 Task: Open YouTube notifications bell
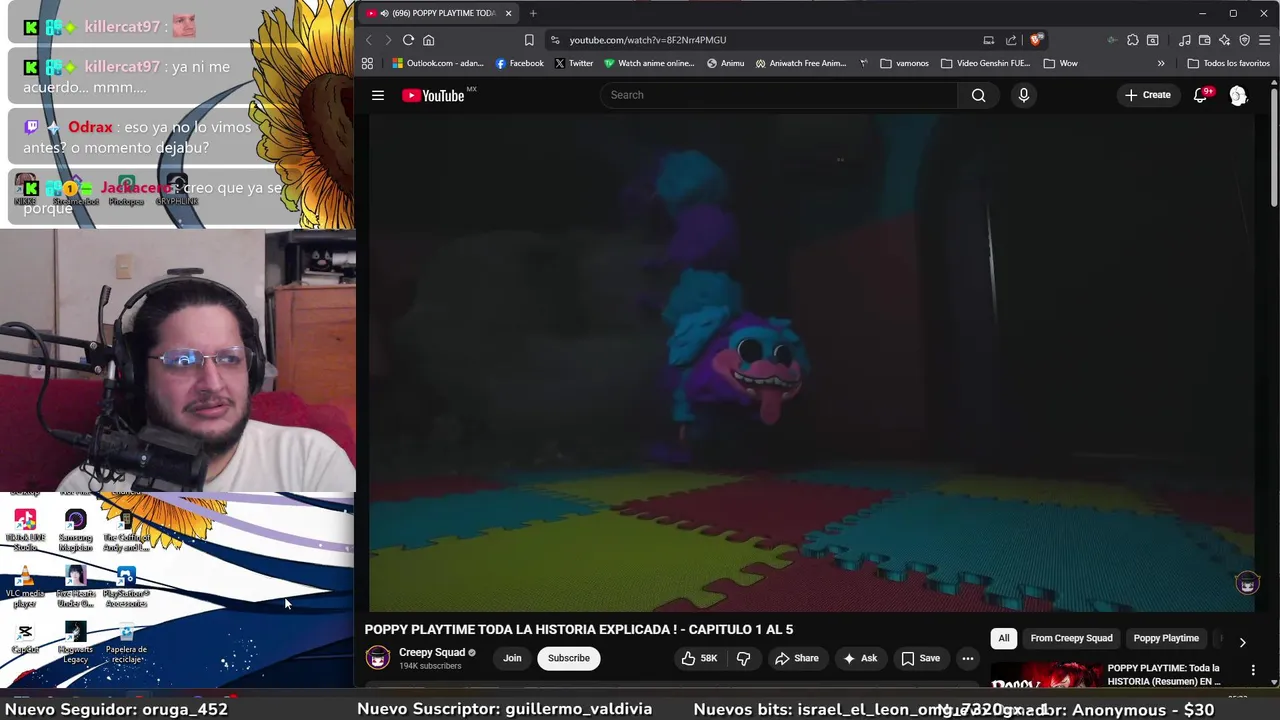tap(1200, 95)
